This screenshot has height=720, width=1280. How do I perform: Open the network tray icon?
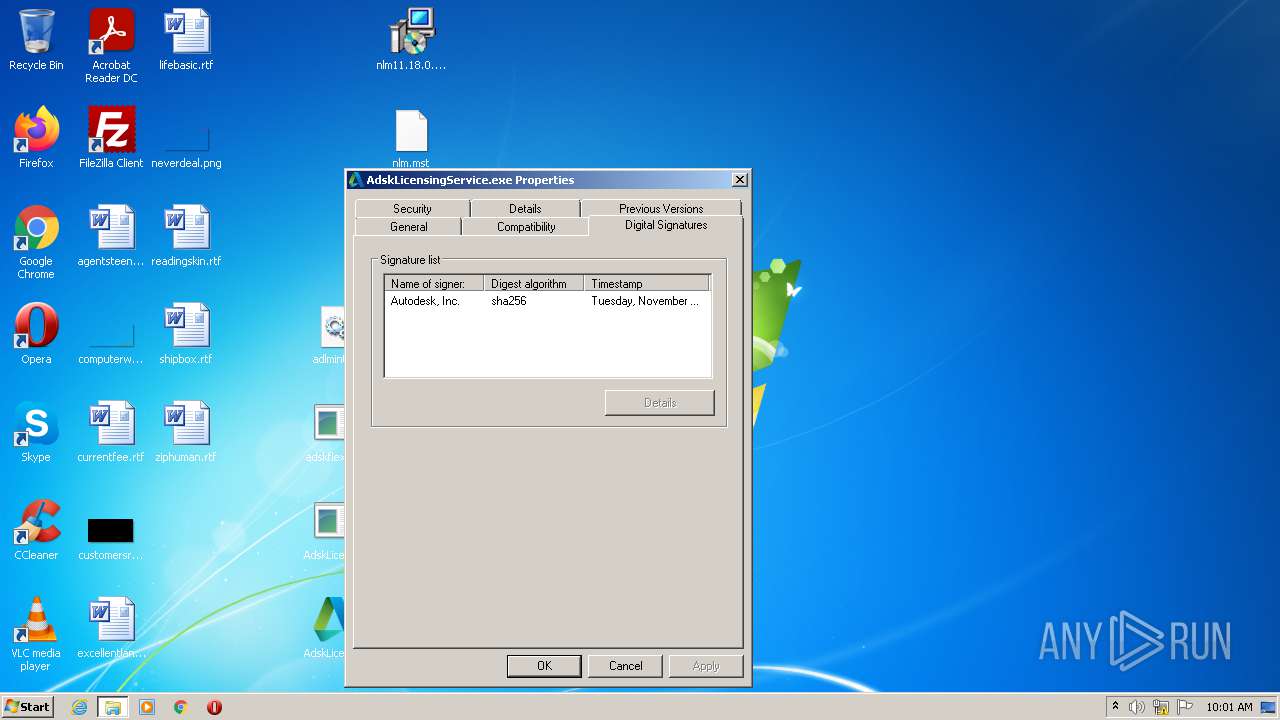pyautogui.click(x=1161, y=707)
